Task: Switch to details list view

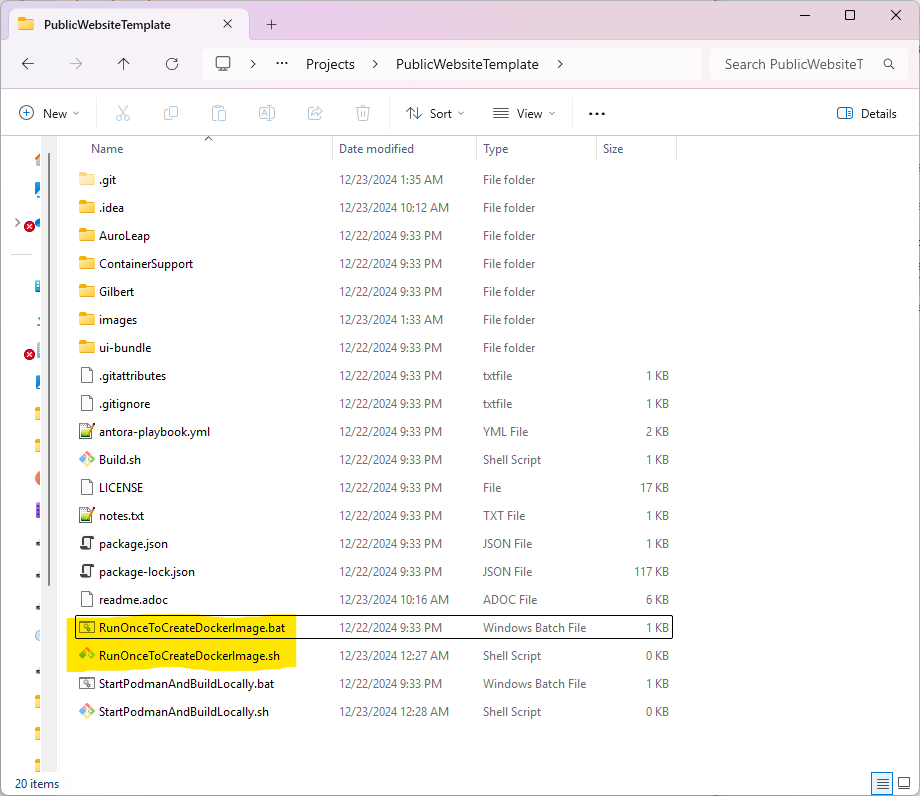Action: [x=881, y=784]
